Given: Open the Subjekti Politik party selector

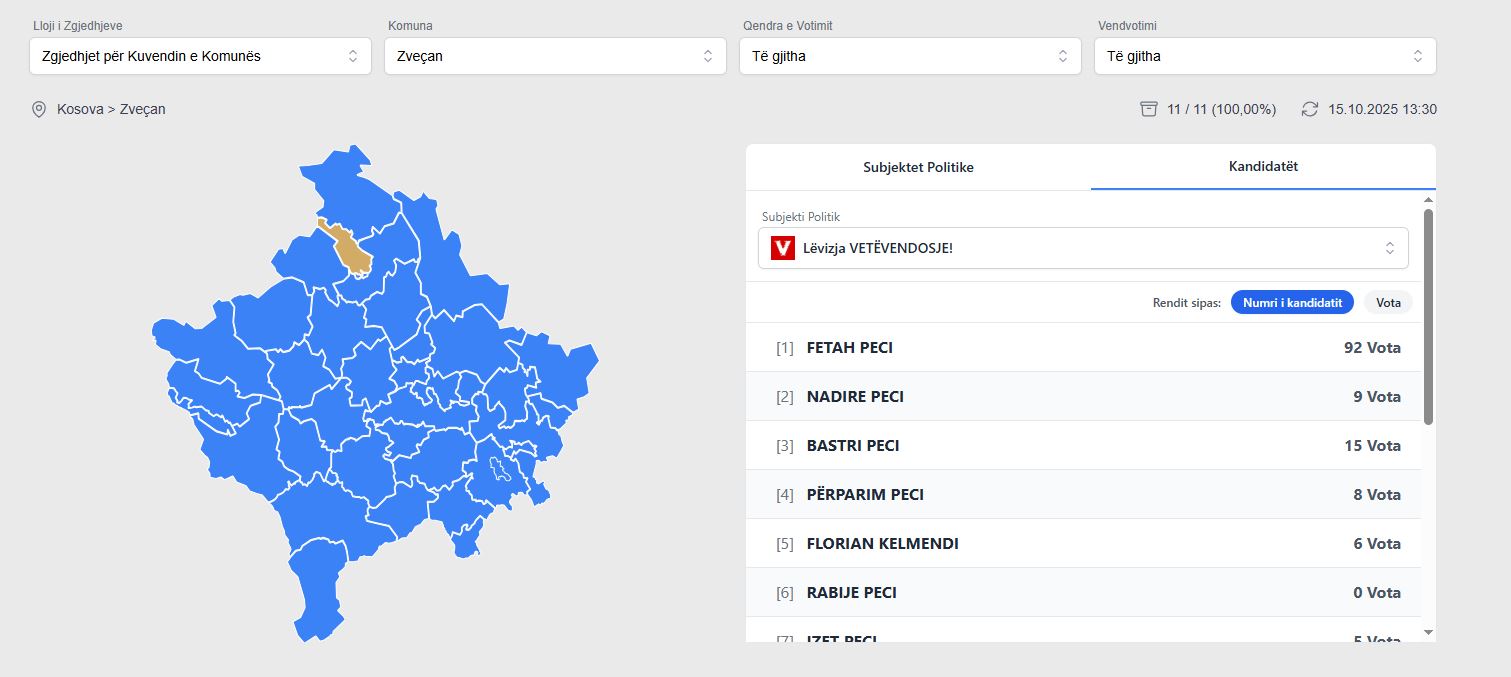Looking at the screenshot, I should 1083,248.
